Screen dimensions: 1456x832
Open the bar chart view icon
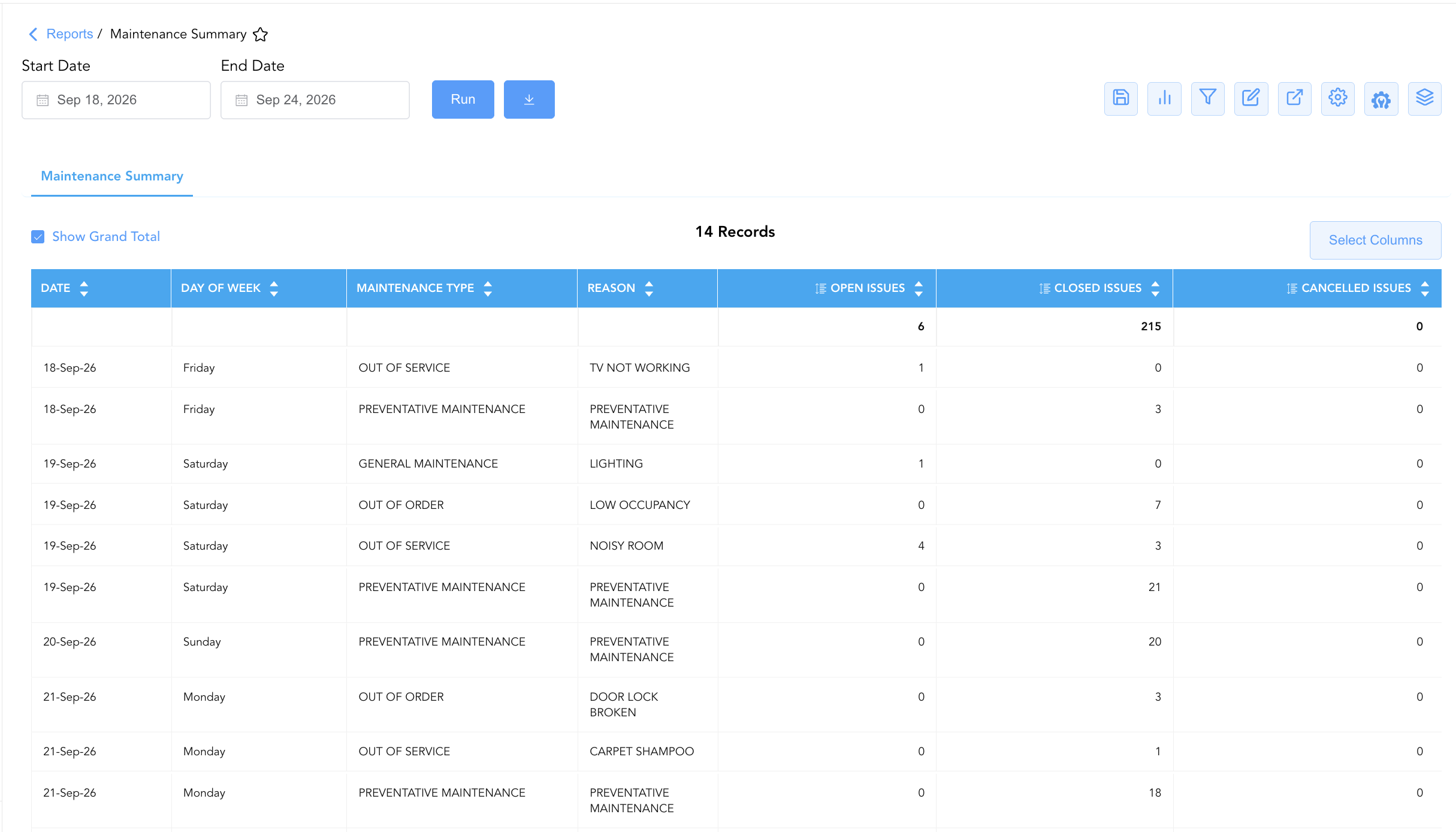pos(1164,98)
